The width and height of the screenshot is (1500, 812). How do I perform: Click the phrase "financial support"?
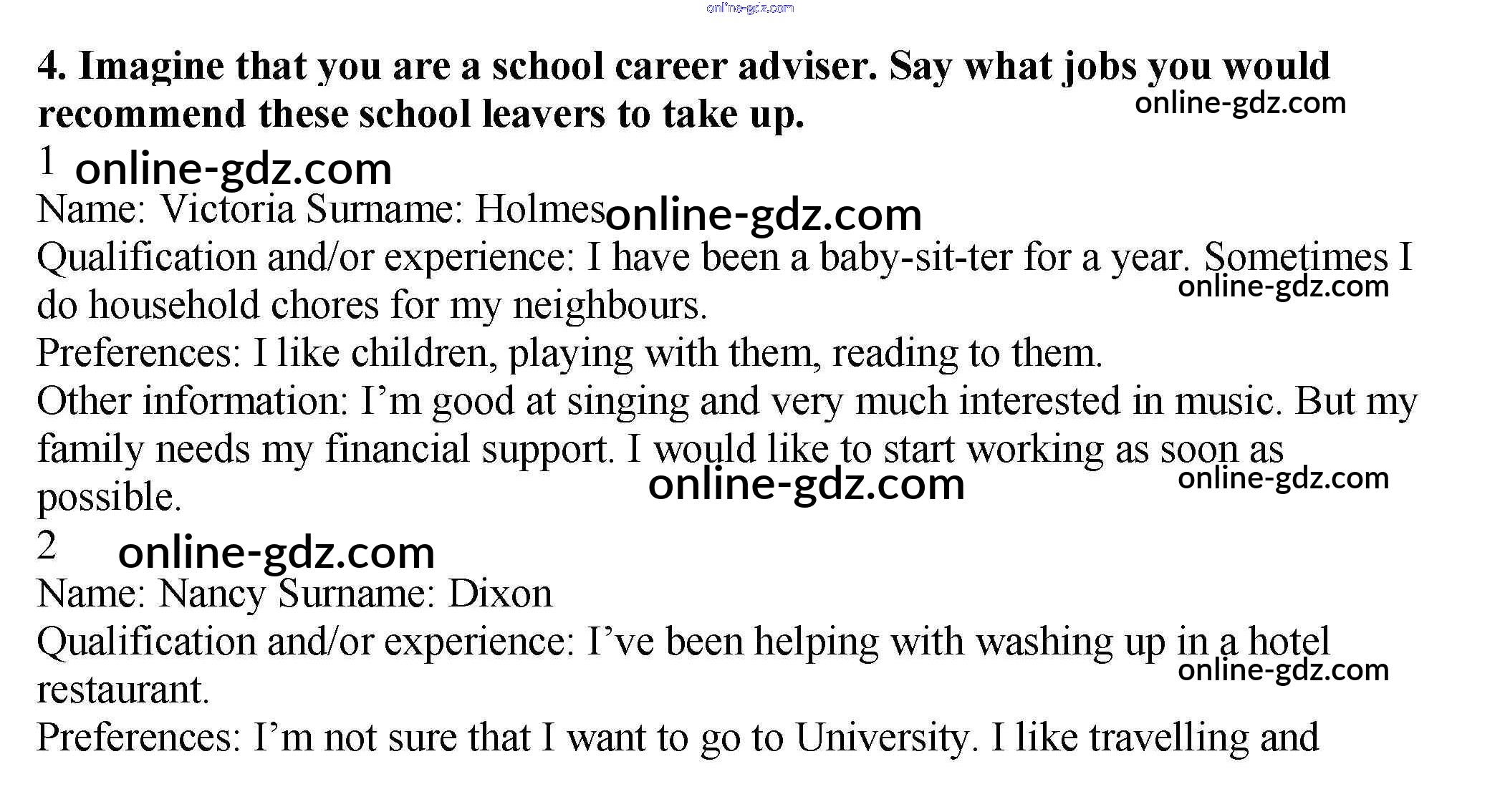[469, 450]
